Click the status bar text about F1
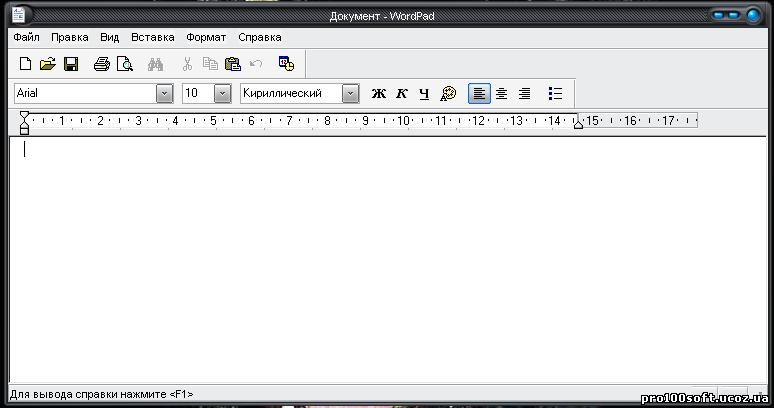 pyautogui.click(x=102, y=395)
